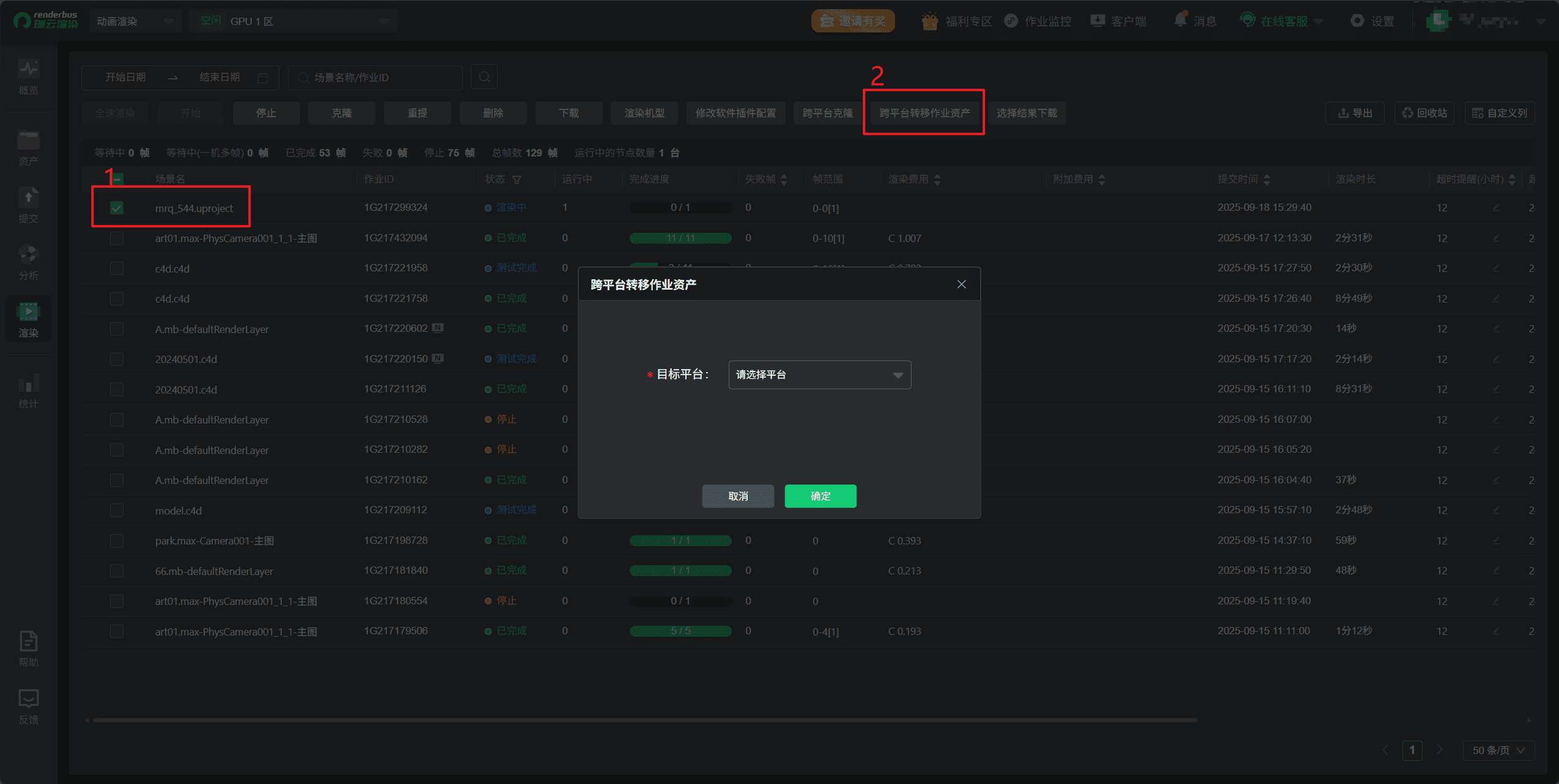Open the 反馈 feedback sidebar icon
Screen dimensions: 1559x784
[28, 707]
